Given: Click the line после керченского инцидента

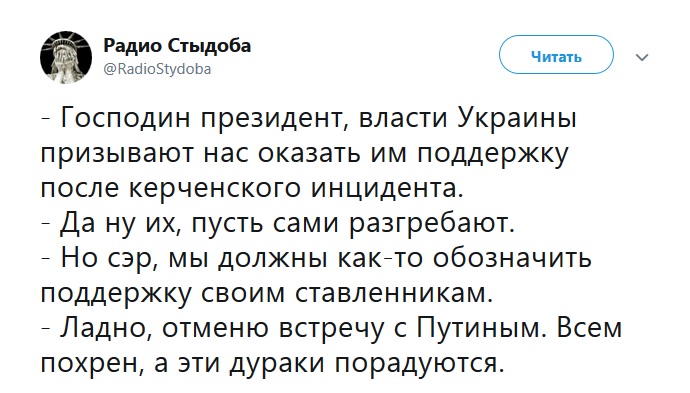Looking at the screenshot, I should pyautogui.click(x=252, y=188).
